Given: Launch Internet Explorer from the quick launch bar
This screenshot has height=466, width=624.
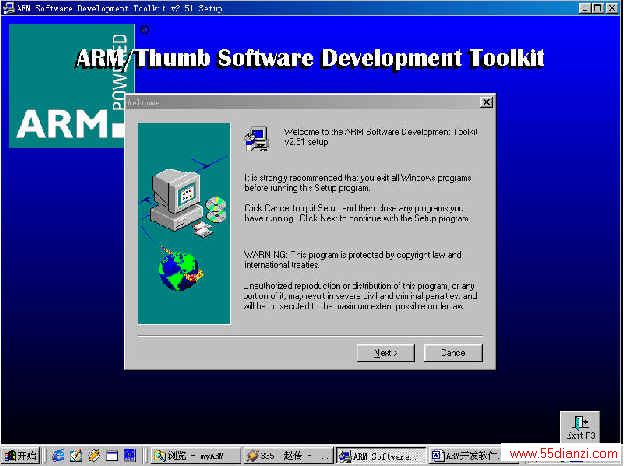Looking at the screenshot, I should point(58,455).
